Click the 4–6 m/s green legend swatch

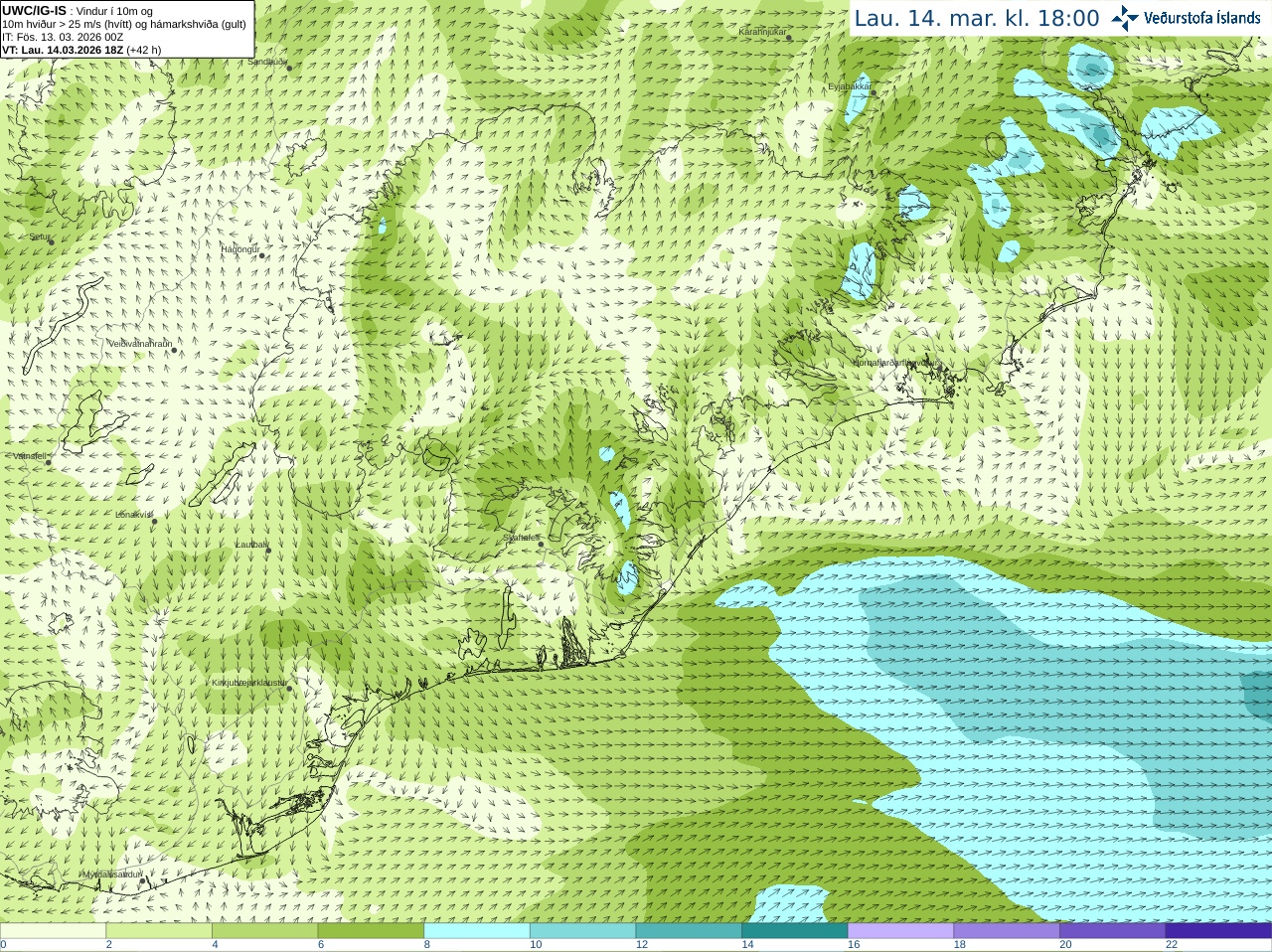click(x=264, y=931)
